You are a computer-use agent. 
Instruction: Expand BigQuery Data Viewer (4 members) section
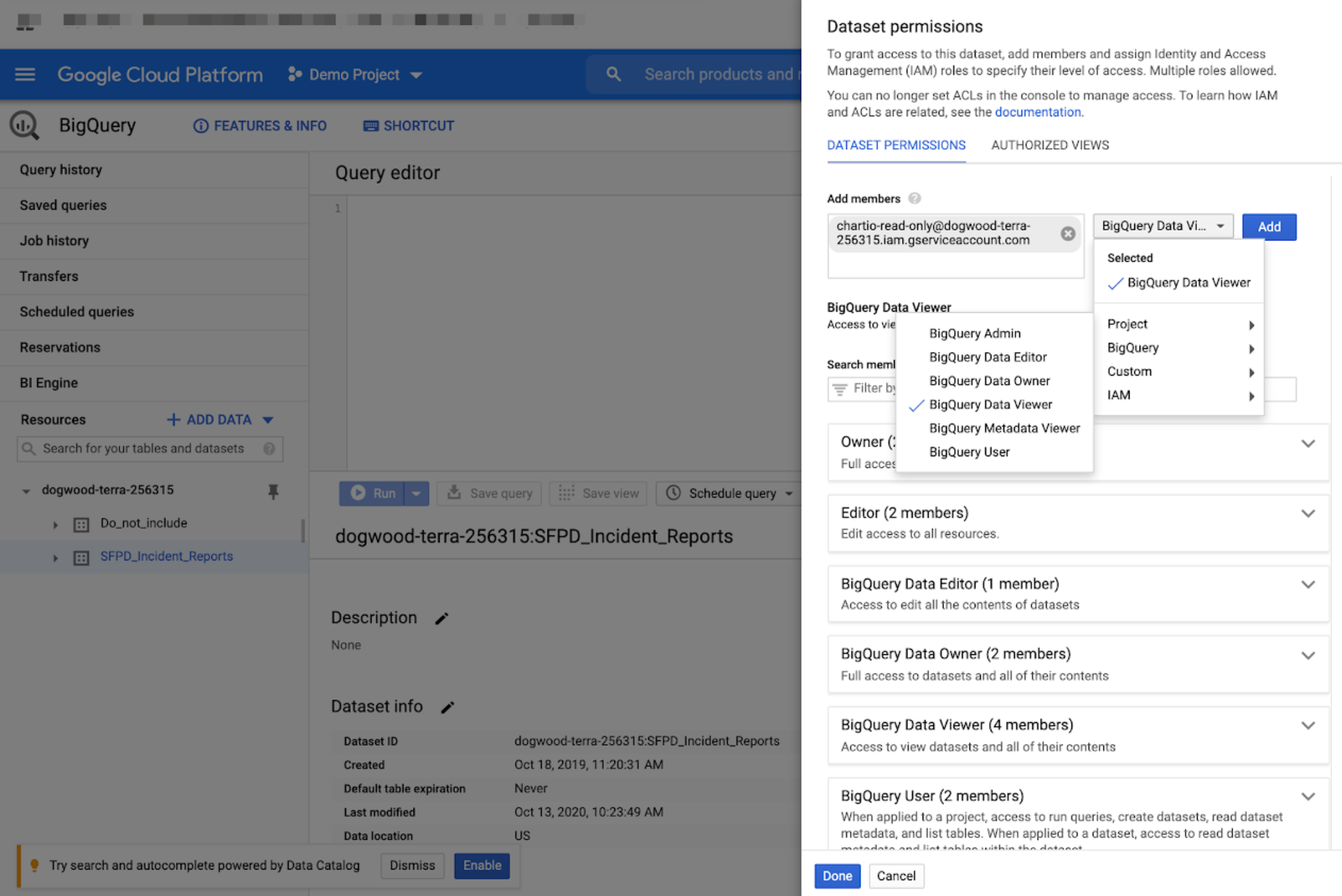point(1308,726)
